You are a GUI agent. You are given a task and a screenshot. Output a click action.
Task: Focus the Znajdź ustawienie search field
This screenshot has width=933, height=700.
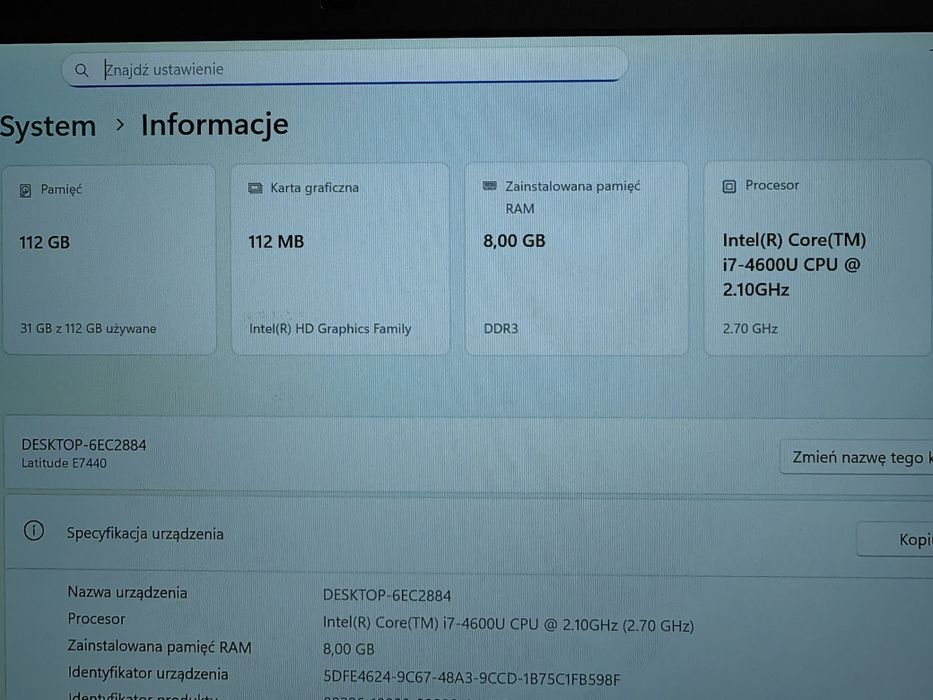click(x=345, y=67)
